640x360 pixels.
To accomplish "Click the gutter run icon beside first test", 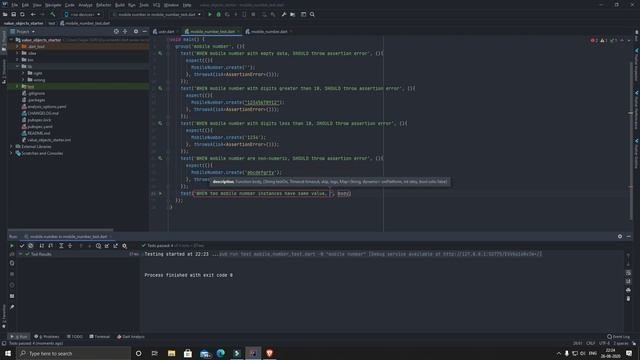I will [160, 53].
